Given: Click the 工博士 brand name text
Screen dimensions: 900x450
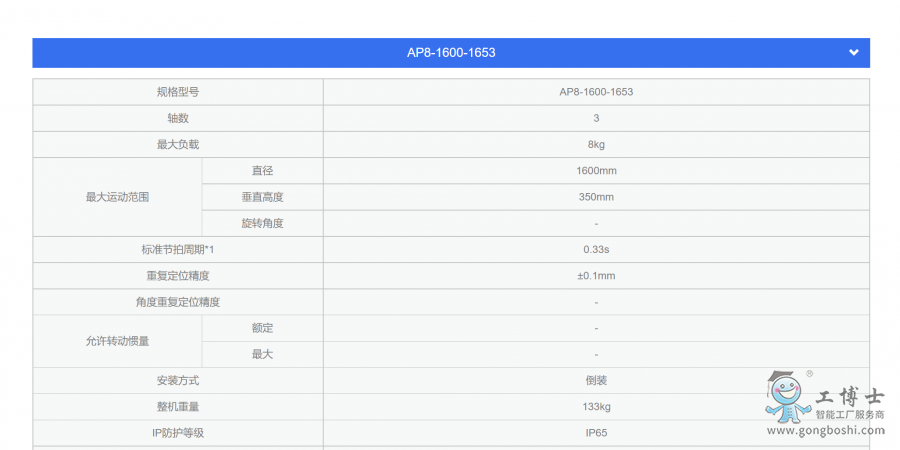Looking at the screenshot, I should (x=846, y=396).
